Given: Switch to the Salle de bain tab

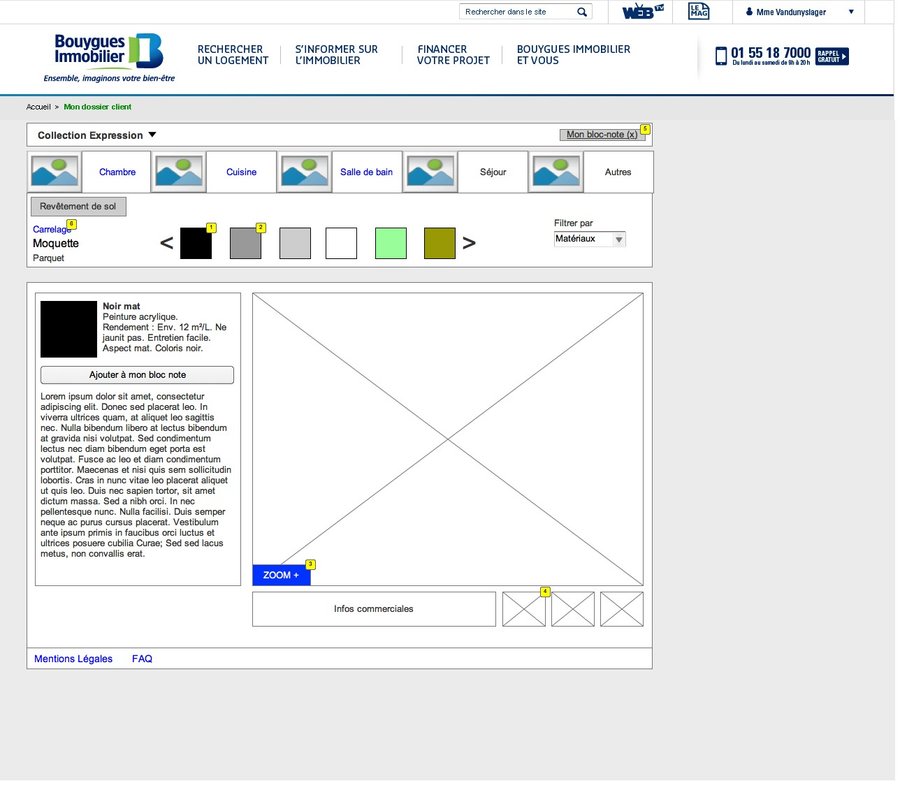Looking at the screenshot, I should pyautogui.click(x=366, y=172).
